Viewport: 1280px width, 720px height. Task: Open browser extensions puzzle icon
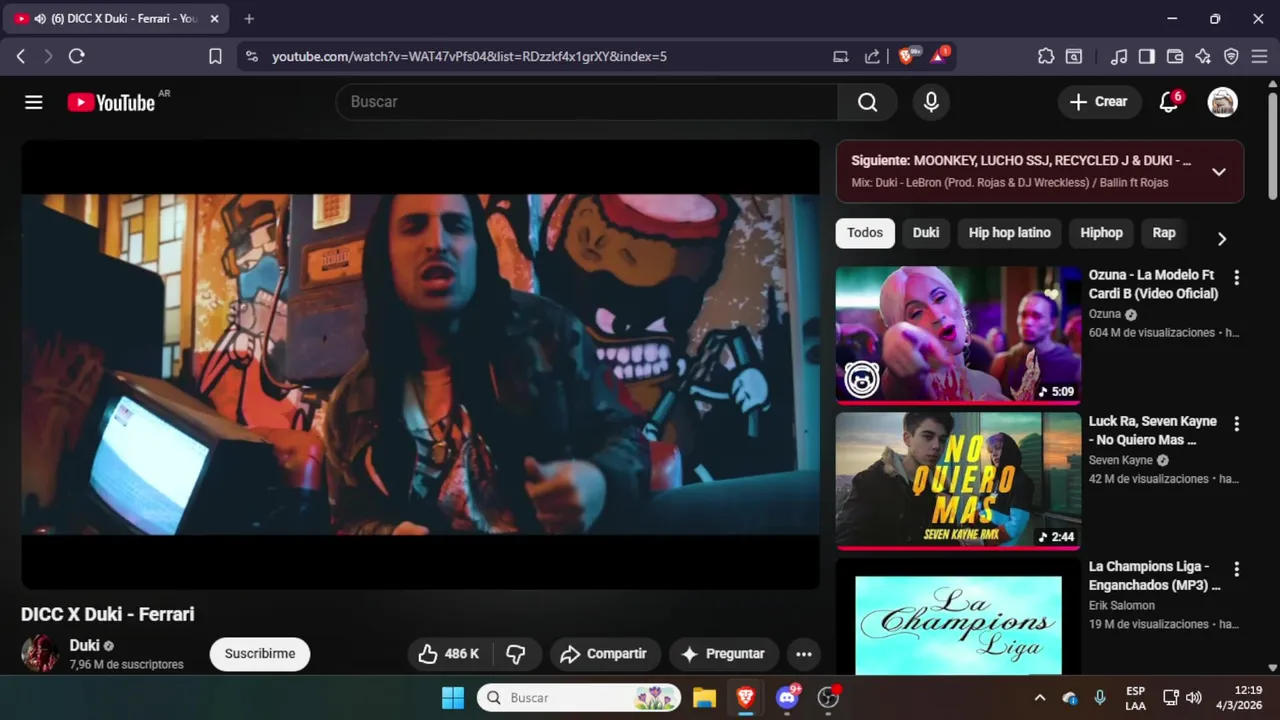[1046, 57]
